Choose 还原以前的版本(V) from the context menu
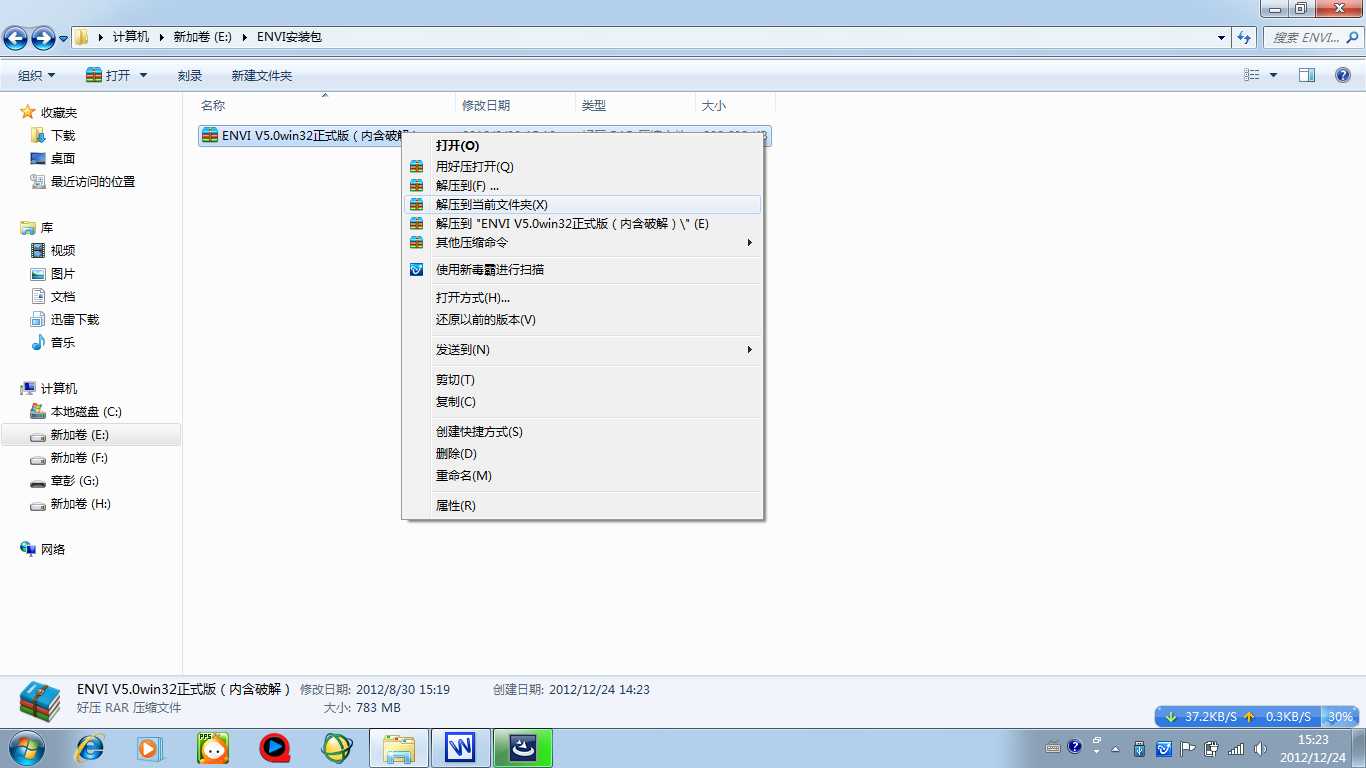The image size is (1366, 768). [582, 320]
